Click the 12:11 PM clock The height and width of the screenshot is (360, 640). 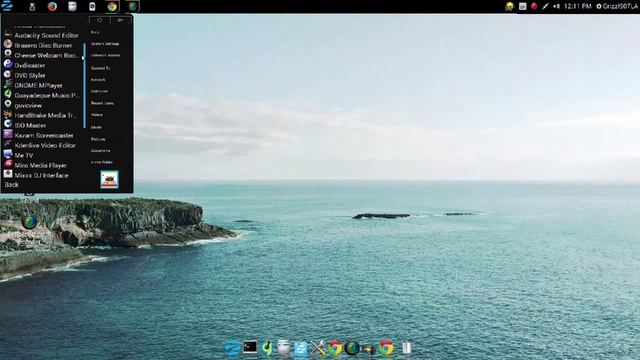pyautogui.click(x=578, y=6)
